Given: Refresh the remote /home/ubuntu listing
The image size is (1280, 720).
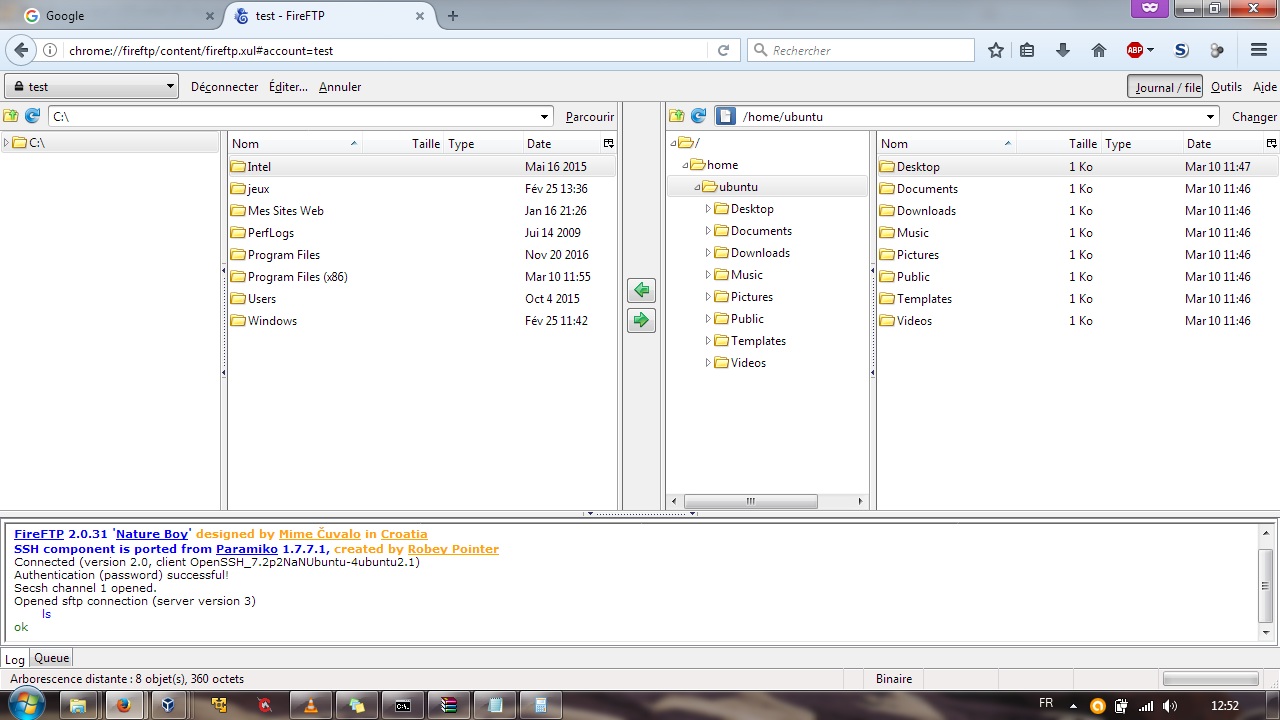Looking at the screenshot, I should click(698, 116).
